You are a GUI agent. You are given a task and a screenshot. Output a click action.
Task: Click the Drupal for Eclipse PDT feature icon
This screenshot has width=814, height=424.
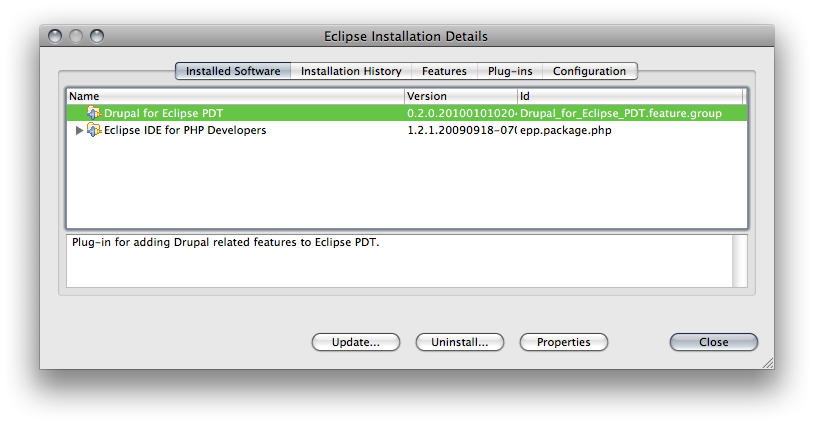93,113
